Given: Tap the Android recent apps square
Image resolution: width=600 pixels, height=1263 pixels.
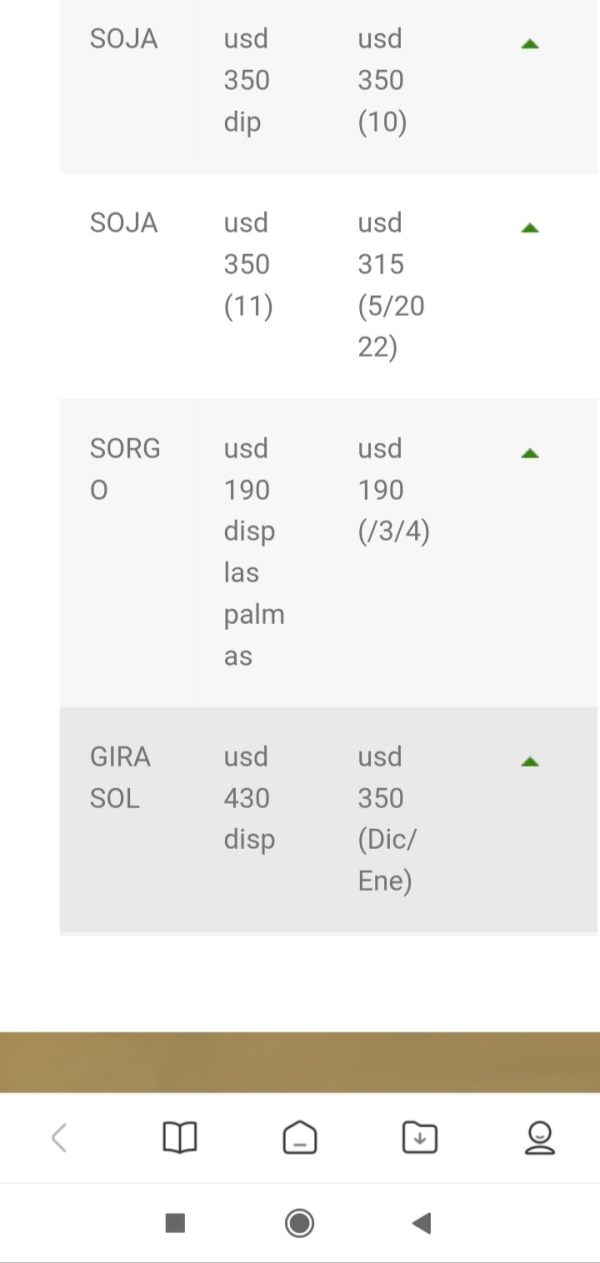Looking at the screenshot, I should coord(175,1222).
